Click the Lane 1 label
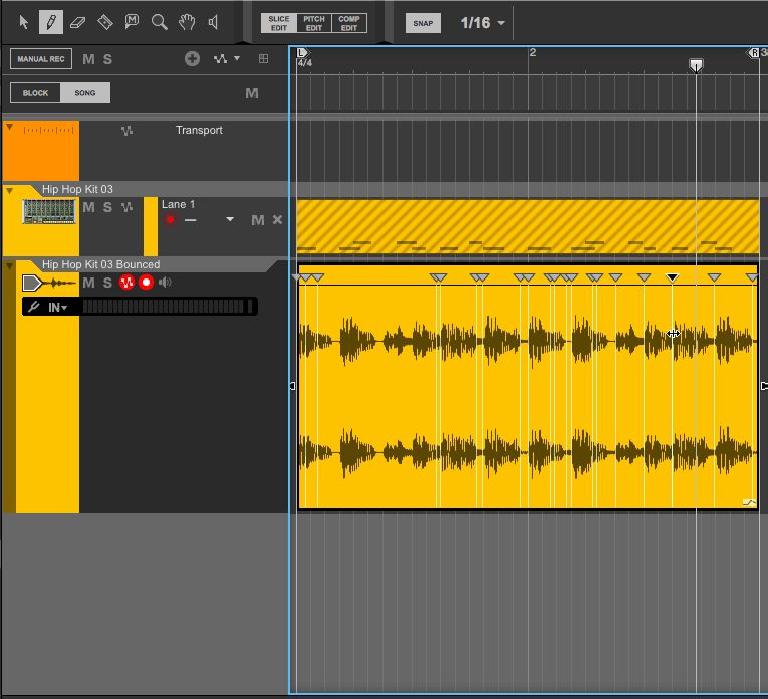Screen dimensions: 768x699 click(178, 204)
